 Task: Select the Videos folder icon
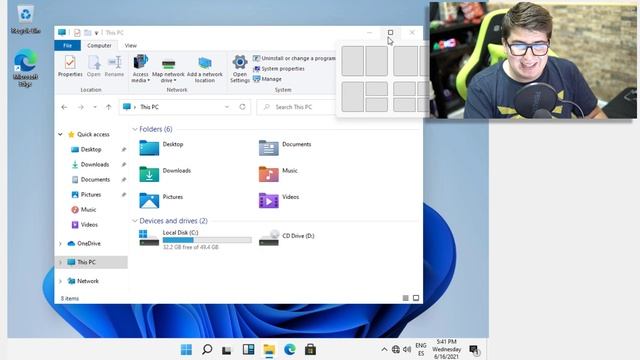pyautogui.click(x=269, y=200)
